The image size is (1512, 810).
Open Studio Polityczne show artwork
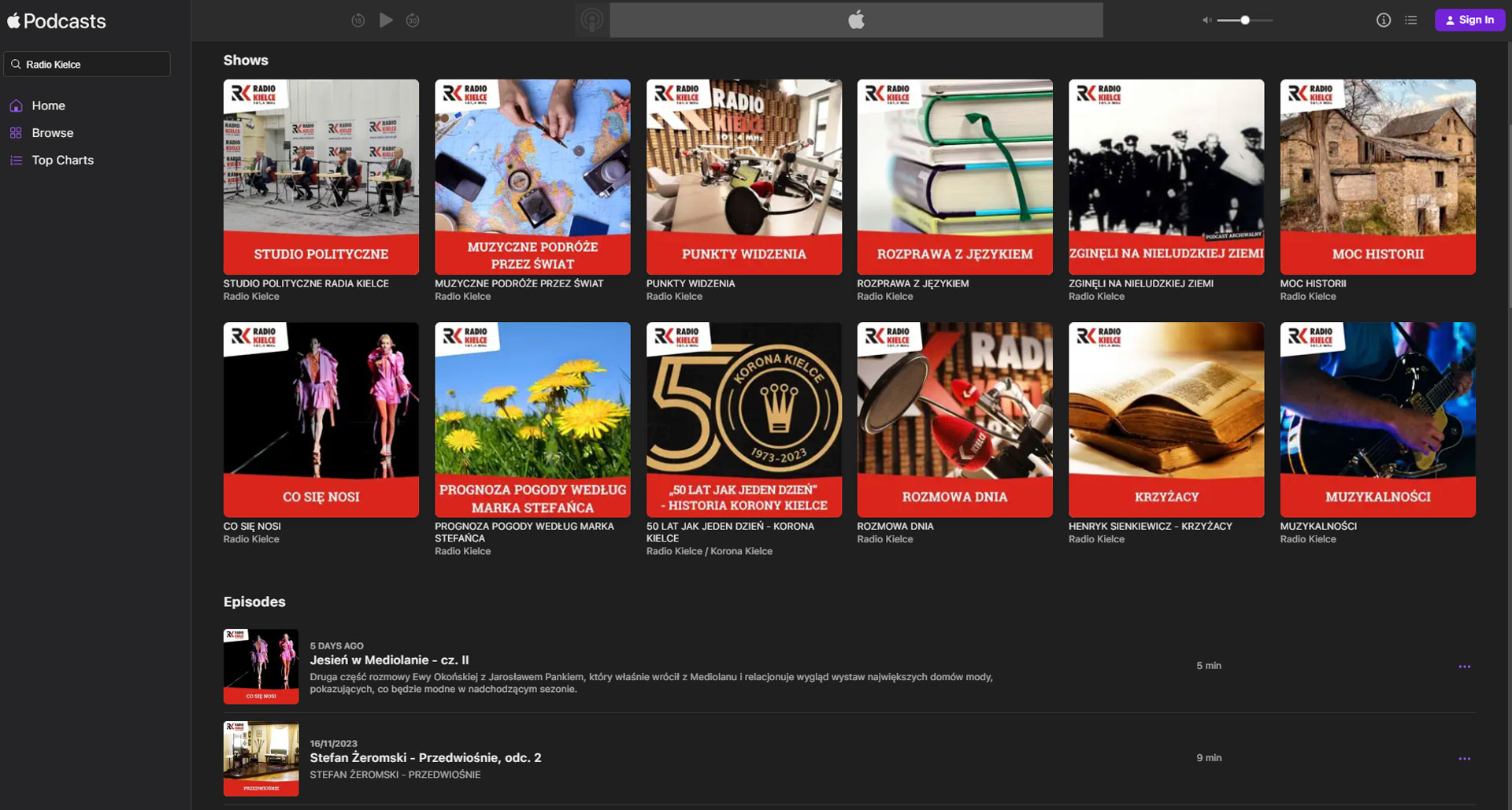click(321, 177)
